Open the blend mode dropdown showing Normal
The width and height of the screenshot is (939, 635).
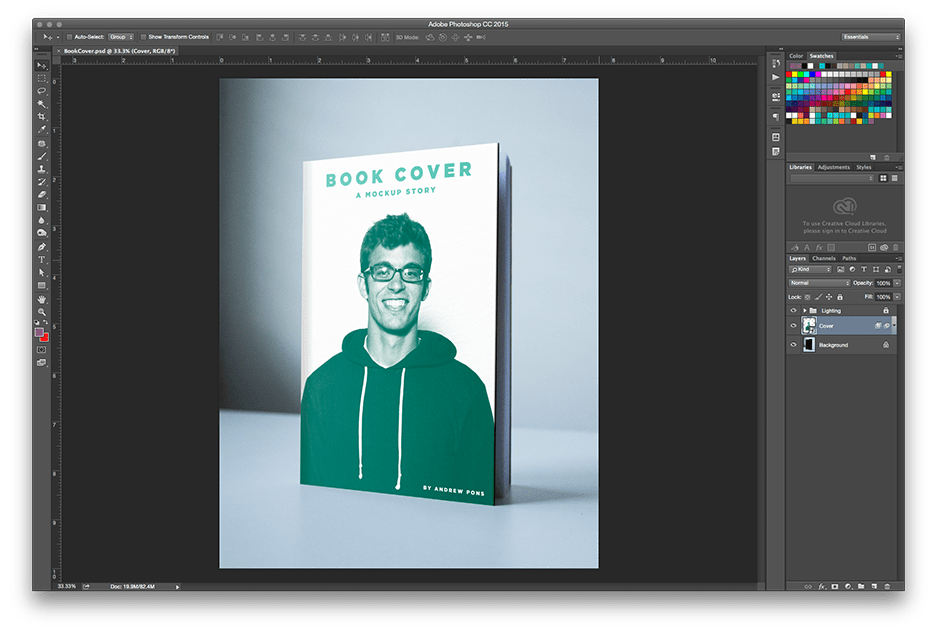tap(818, 283)
